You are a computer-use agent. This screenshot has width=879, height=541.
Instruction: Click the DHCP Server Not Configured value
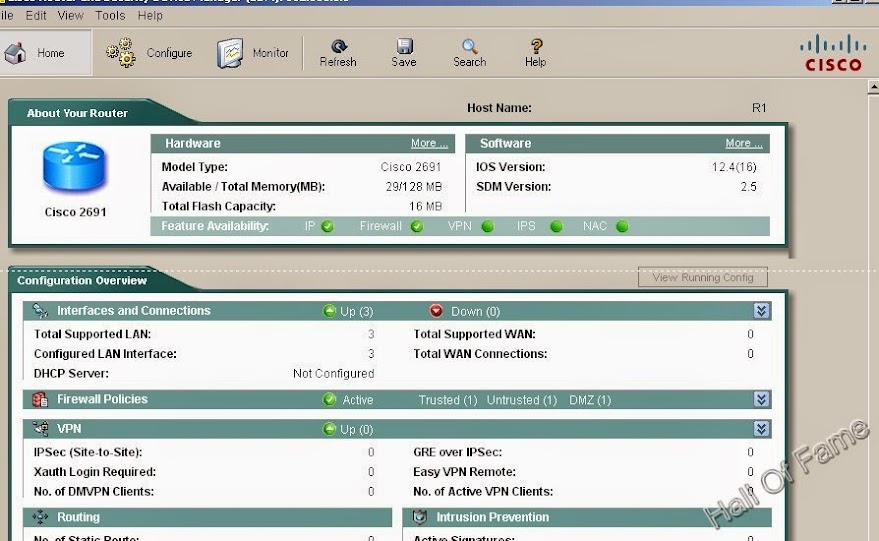(x=333, y=373)
